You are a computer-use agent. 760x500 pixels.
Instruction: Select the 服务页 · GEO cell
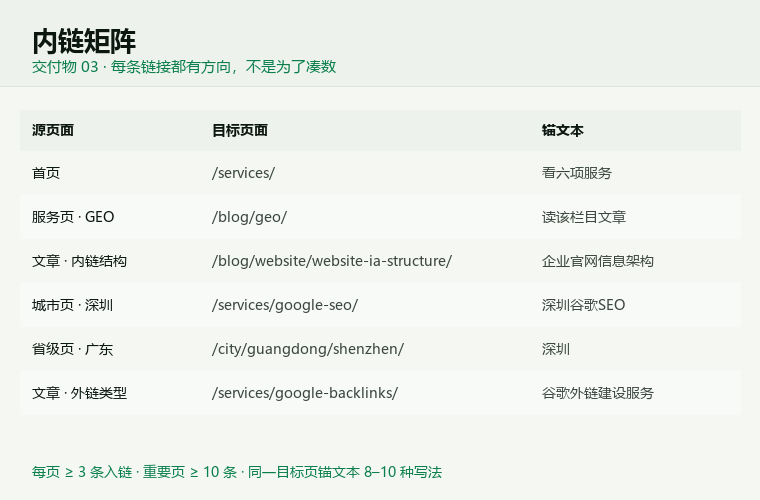73,217
